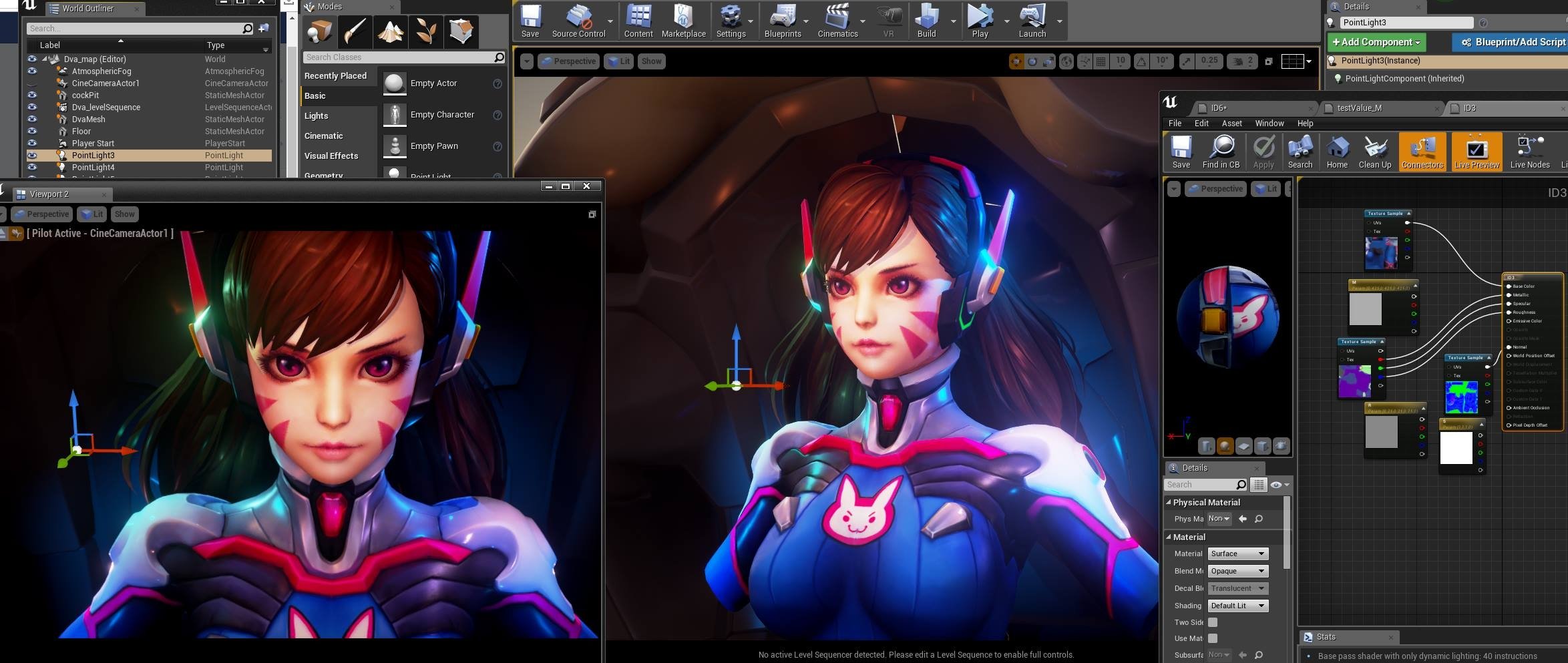Screen dimensions: 1568x663
Task: Click Show button in Viewport 2
Action: pos(124,214)
